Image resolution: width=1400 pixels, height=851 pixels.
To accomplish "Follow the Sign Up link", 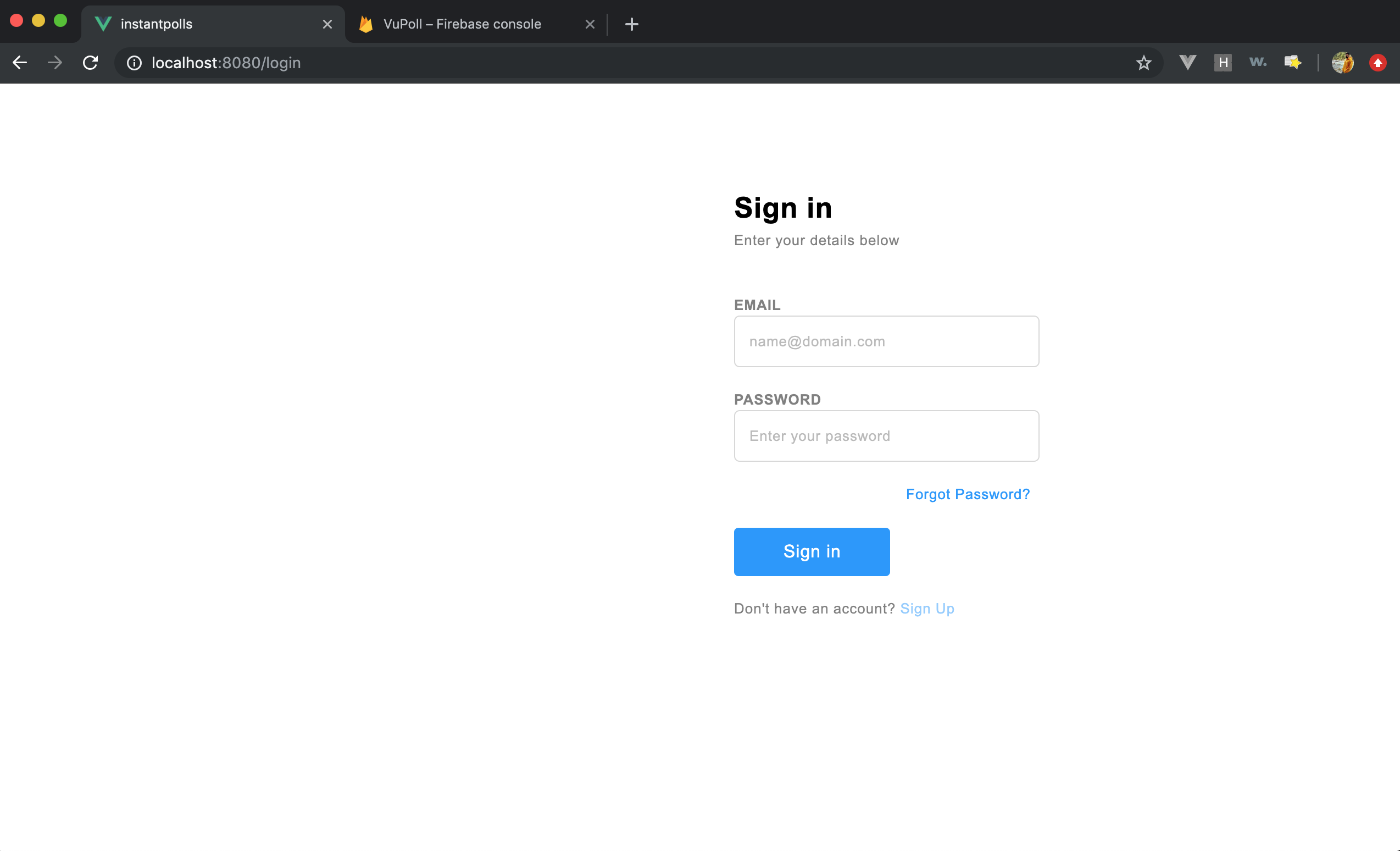I will pos(927,608).
